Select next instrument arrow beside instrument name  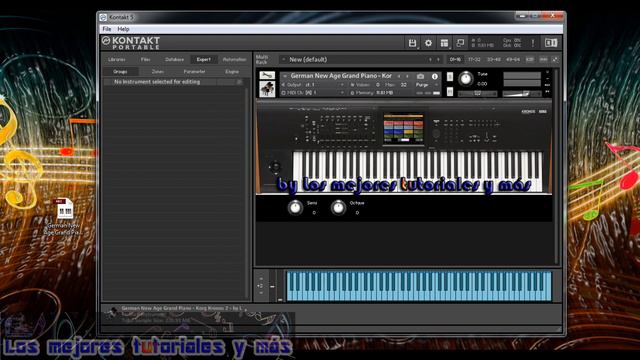(x=407, y=76)
